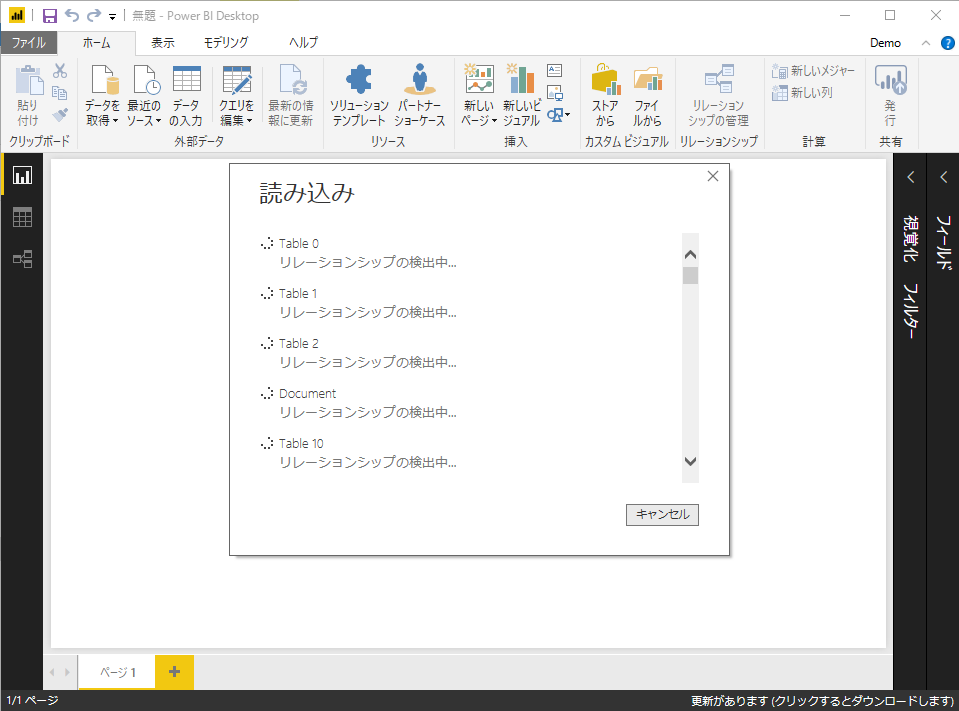This screenshot has height=711, width=959.
Task: Click 新しい列 button
Action: point(802,93)
